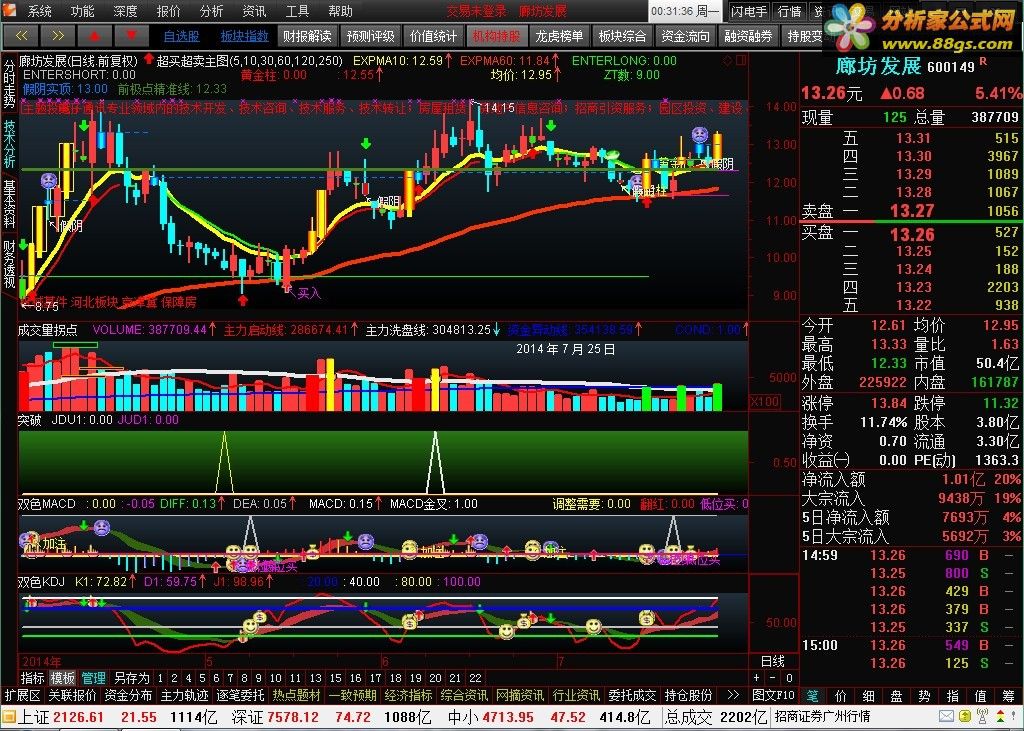Open the 功能 menu

tap(82, 11)
